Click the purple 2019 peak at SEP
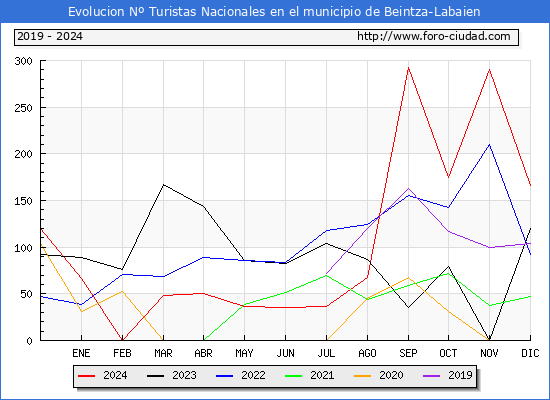The image size is (550, 400). (408, 188)
